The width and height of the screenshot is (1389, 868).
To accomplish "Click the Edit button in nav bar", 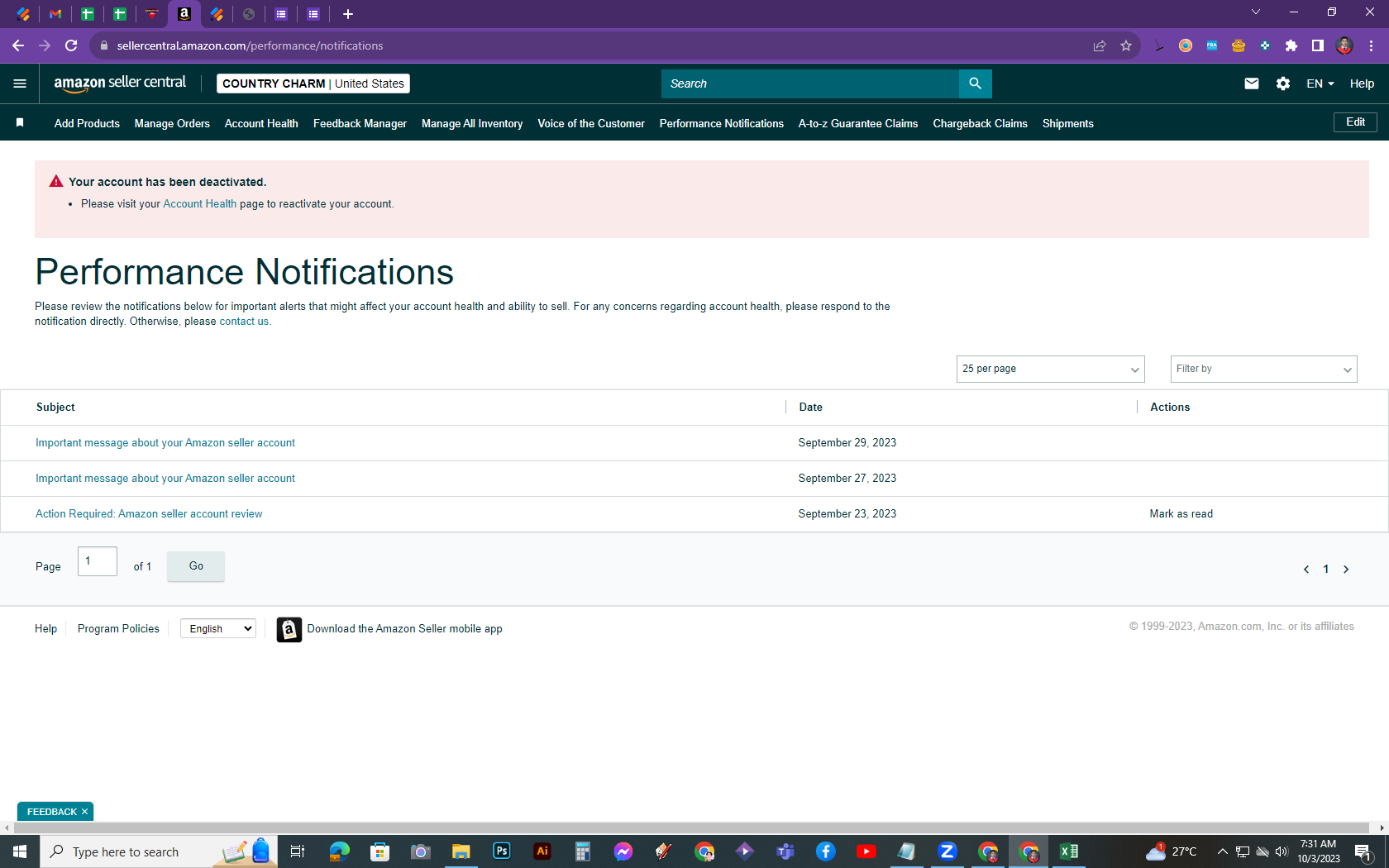I will coord(1355,122).
